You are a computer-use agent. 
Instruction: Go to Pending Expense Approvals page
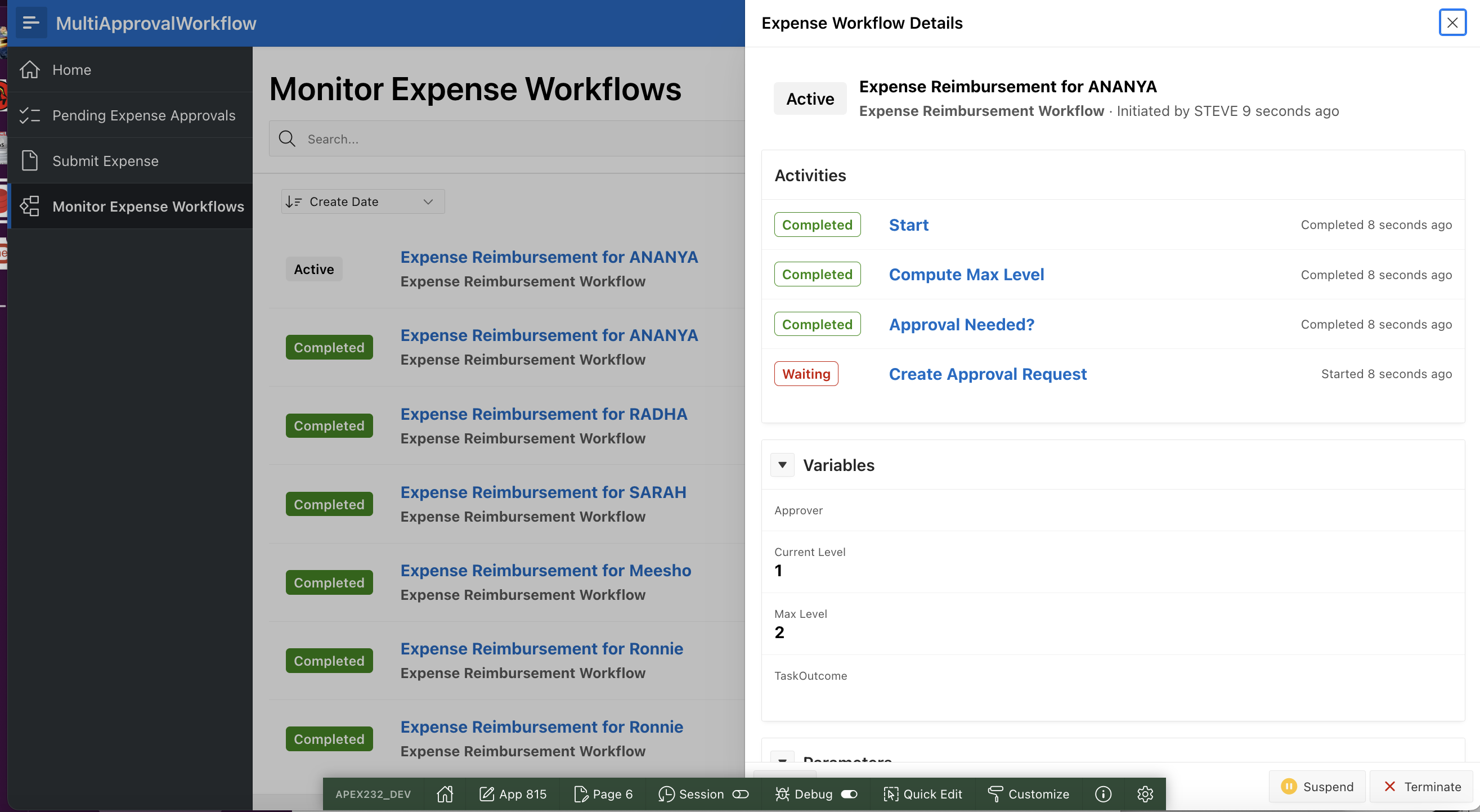pos(143,115)
